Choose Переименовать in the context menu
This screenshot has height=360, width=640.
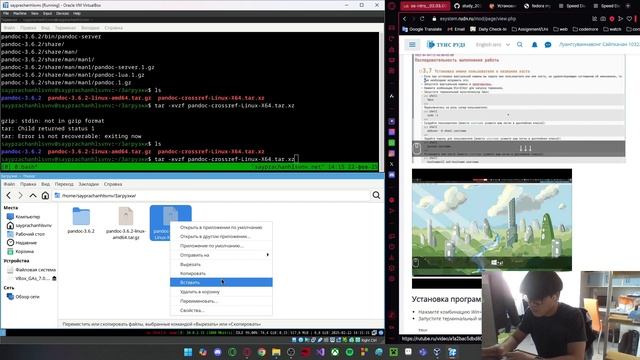221,301
